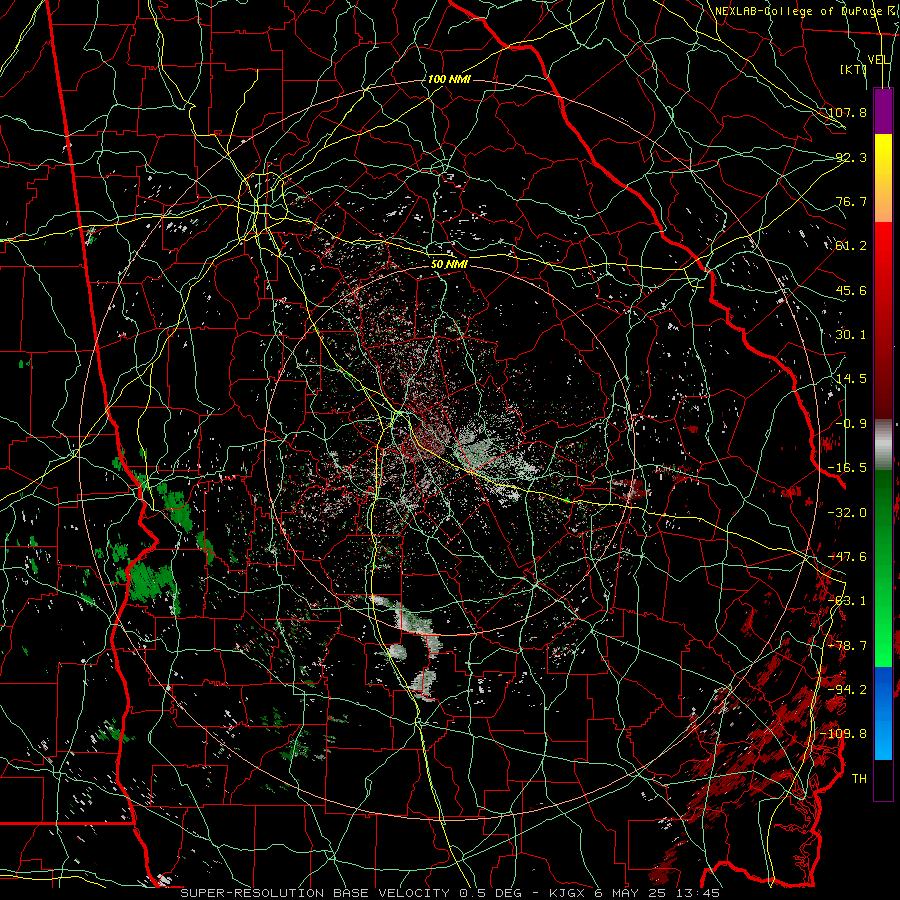The height and width of the screenshot is (900, 900).
Task: Select the -109.8 velocity scale value
Action: coord(843,734)
